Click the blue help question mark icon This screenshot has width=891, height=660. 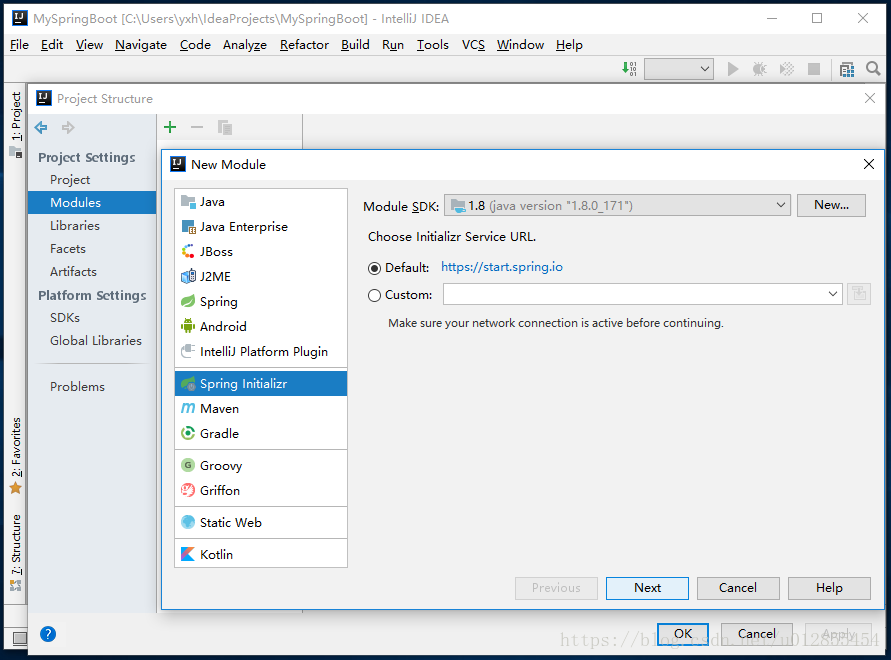(48, 634)
